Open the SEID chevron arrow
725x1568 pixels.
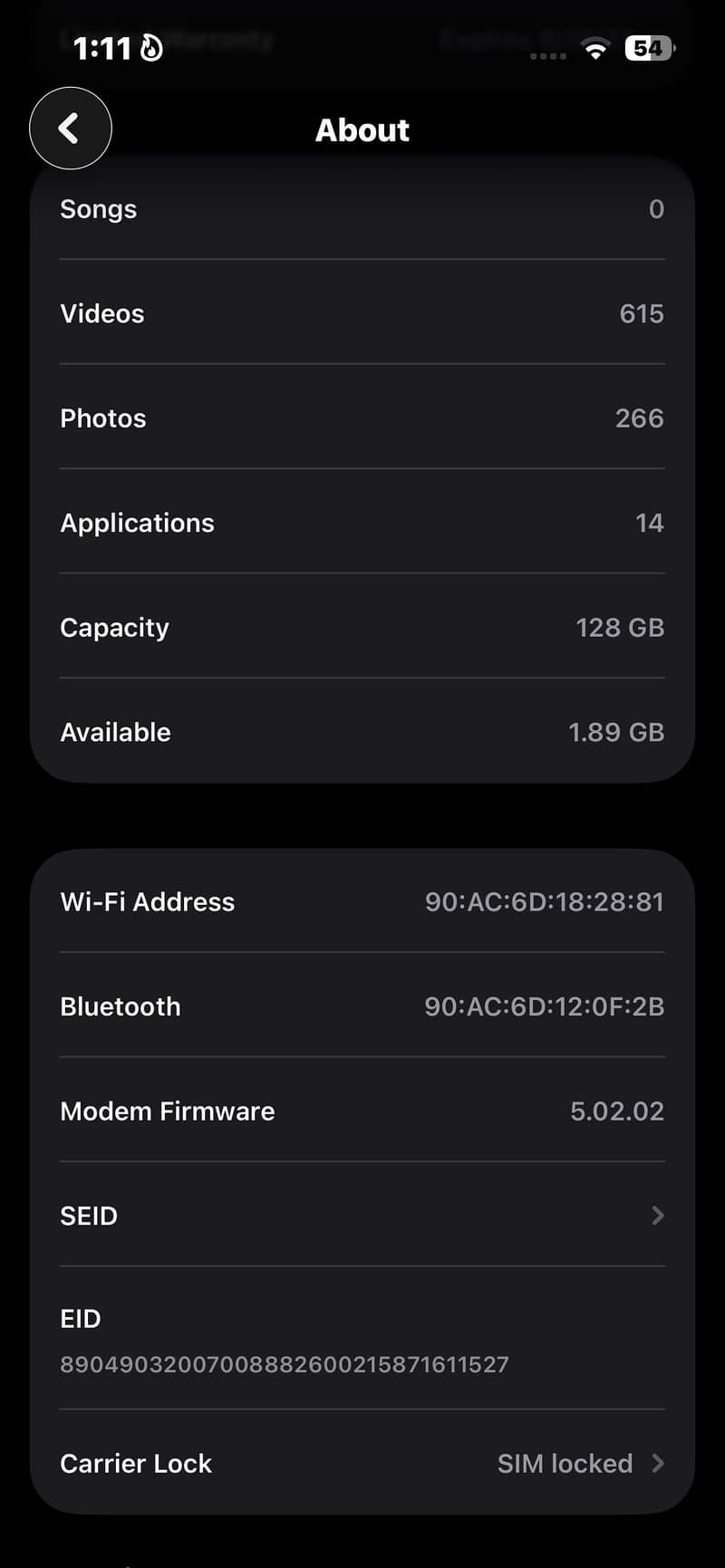658,1216
